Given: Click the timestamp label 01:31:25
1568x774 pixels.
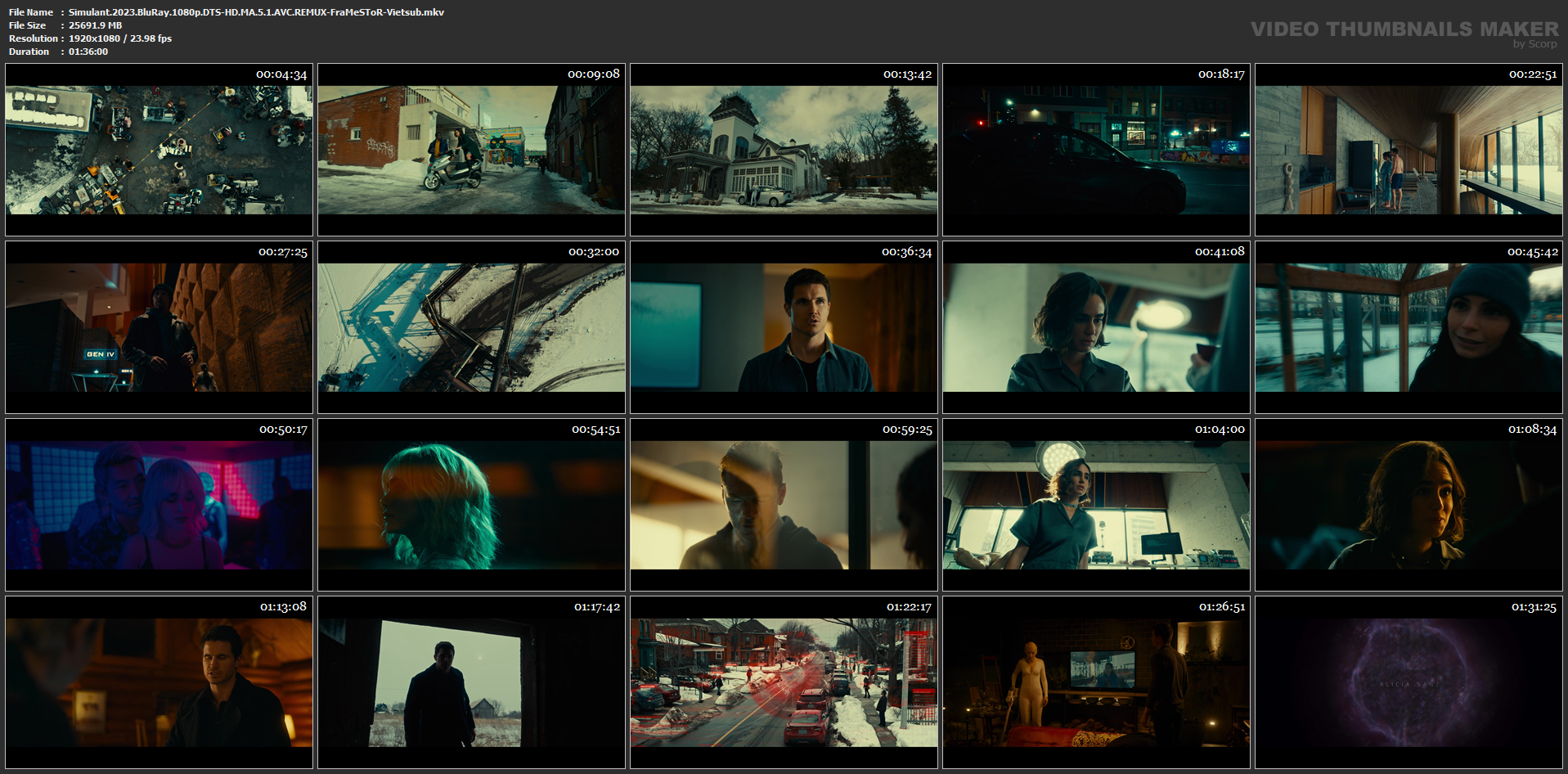Looking at the screenshot, I should click(1534, 607).
